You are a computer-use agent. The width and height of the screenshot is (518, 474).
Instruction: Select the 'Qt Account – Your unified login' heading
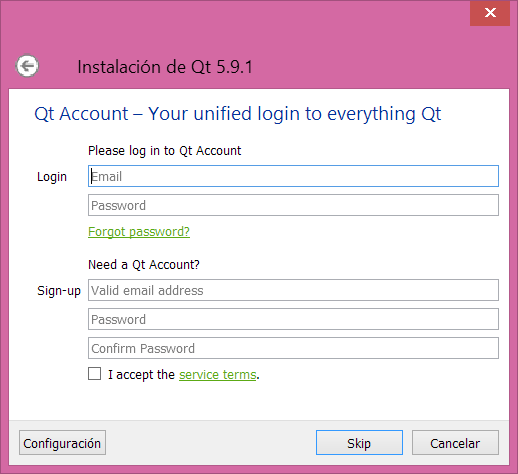click(238, 114)
